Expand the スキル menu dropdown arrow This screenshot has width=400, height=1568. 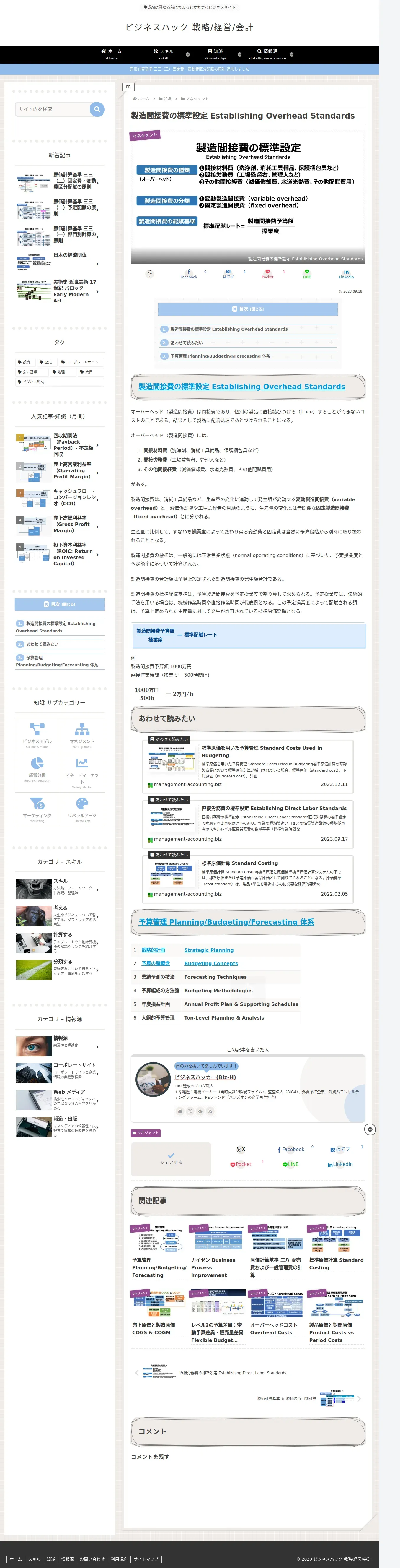[187, 54]
